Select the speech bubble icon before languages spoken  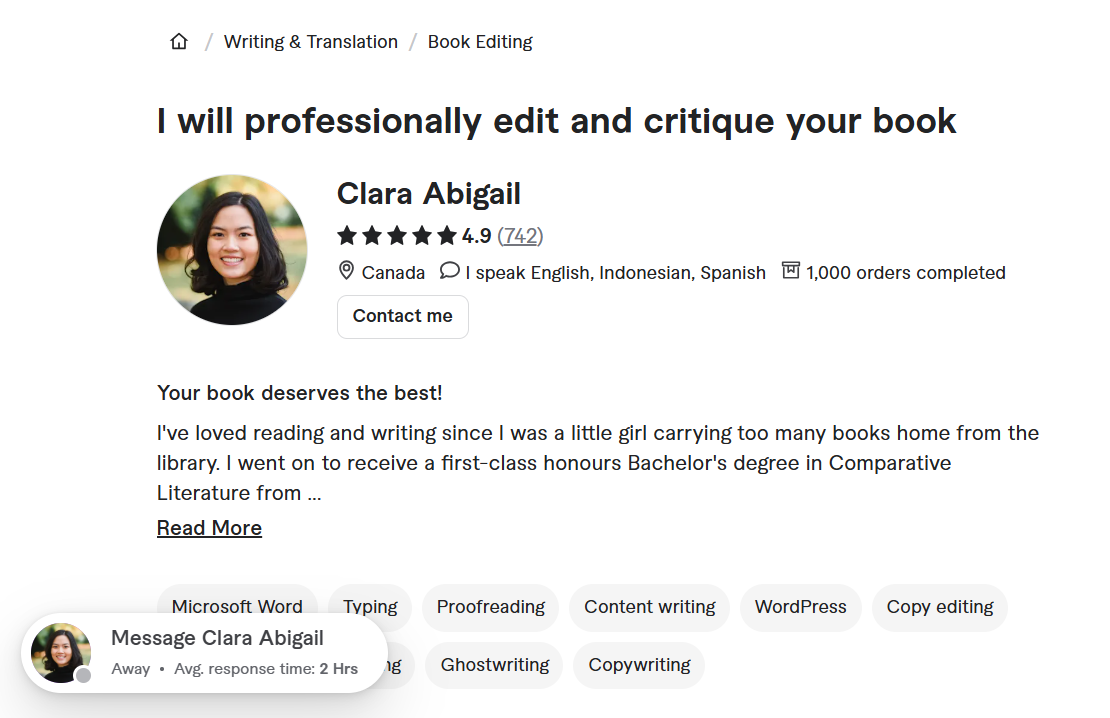449,271
